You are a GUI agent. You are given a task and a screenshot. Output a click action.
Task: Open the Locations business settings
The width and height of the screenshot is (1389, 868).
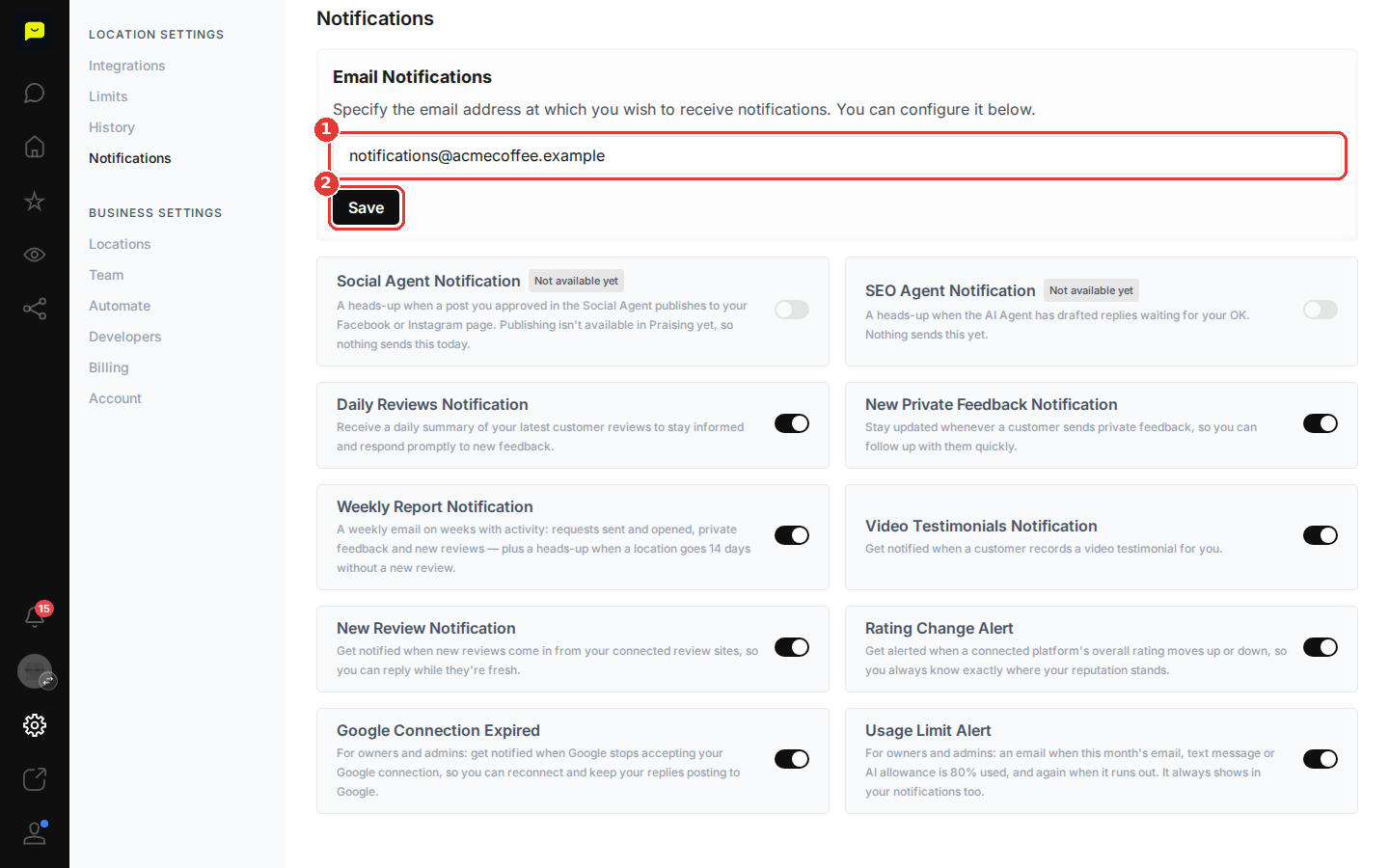[120, 244]
